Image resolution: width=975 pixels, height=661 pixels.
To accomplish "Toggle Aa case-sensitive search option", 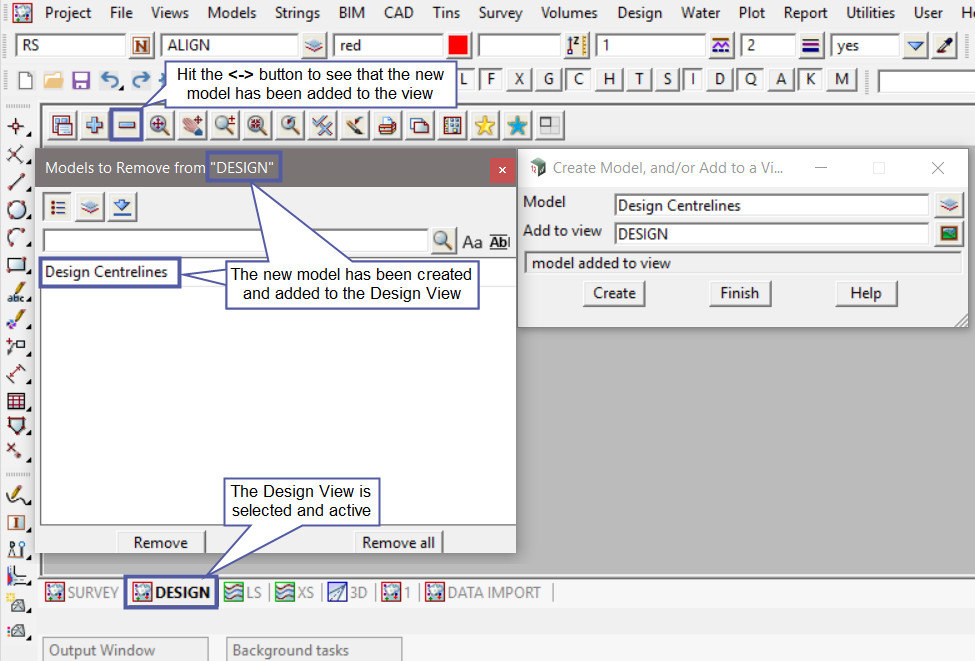I will 472,242.
